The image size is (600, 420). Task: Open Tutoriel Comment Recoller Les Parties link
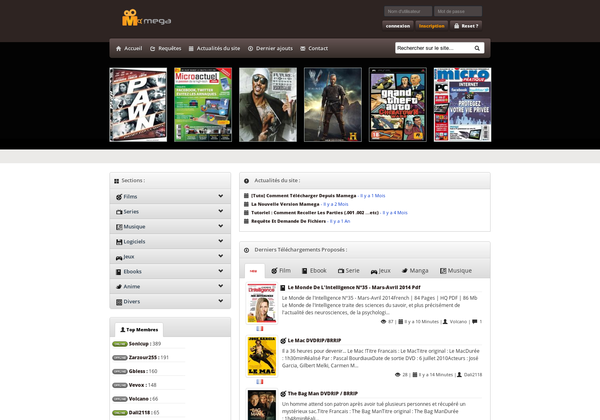point(315,213)
